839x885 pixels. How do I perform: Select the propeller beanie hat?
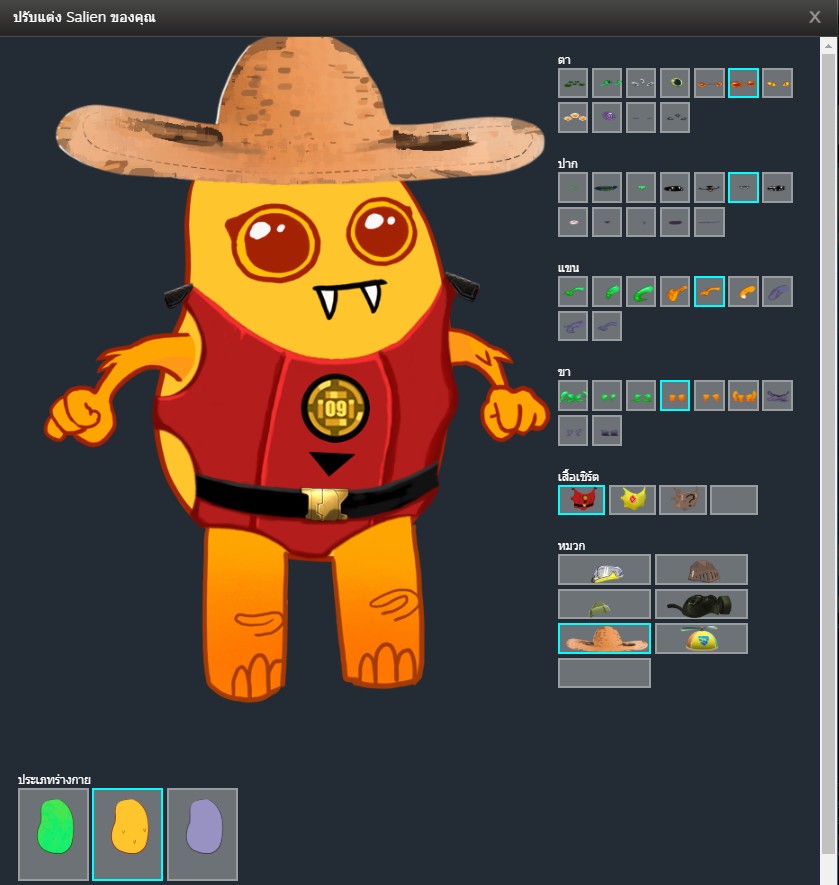pos(701,639)
